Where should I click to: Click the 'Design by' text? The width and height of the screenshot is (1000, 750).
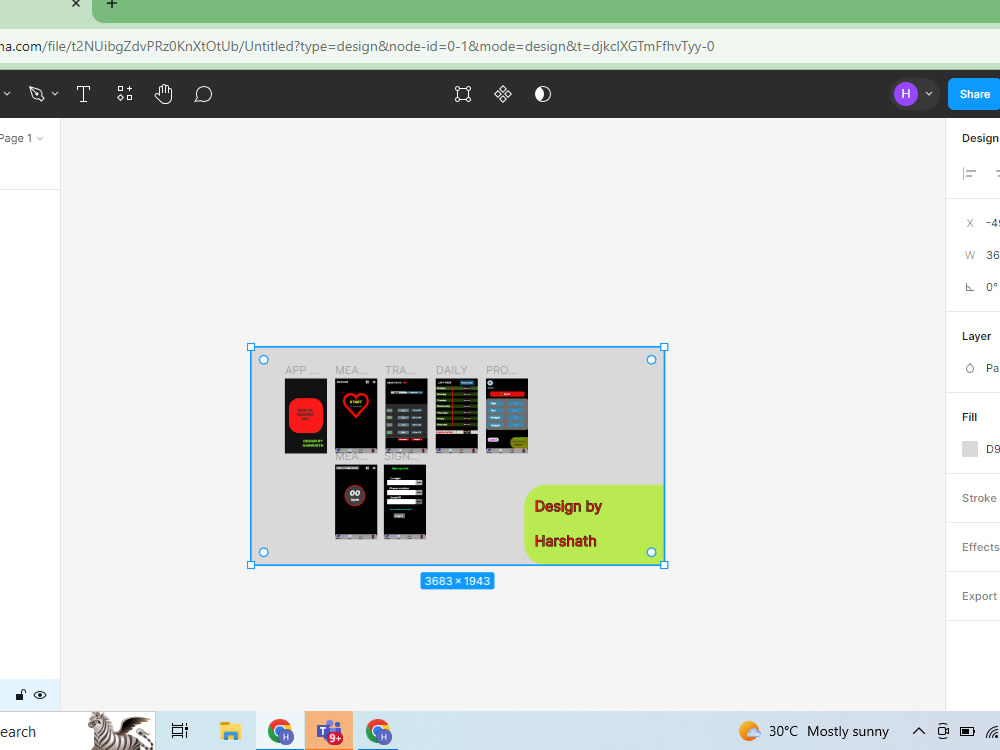[x=568, y=506]
